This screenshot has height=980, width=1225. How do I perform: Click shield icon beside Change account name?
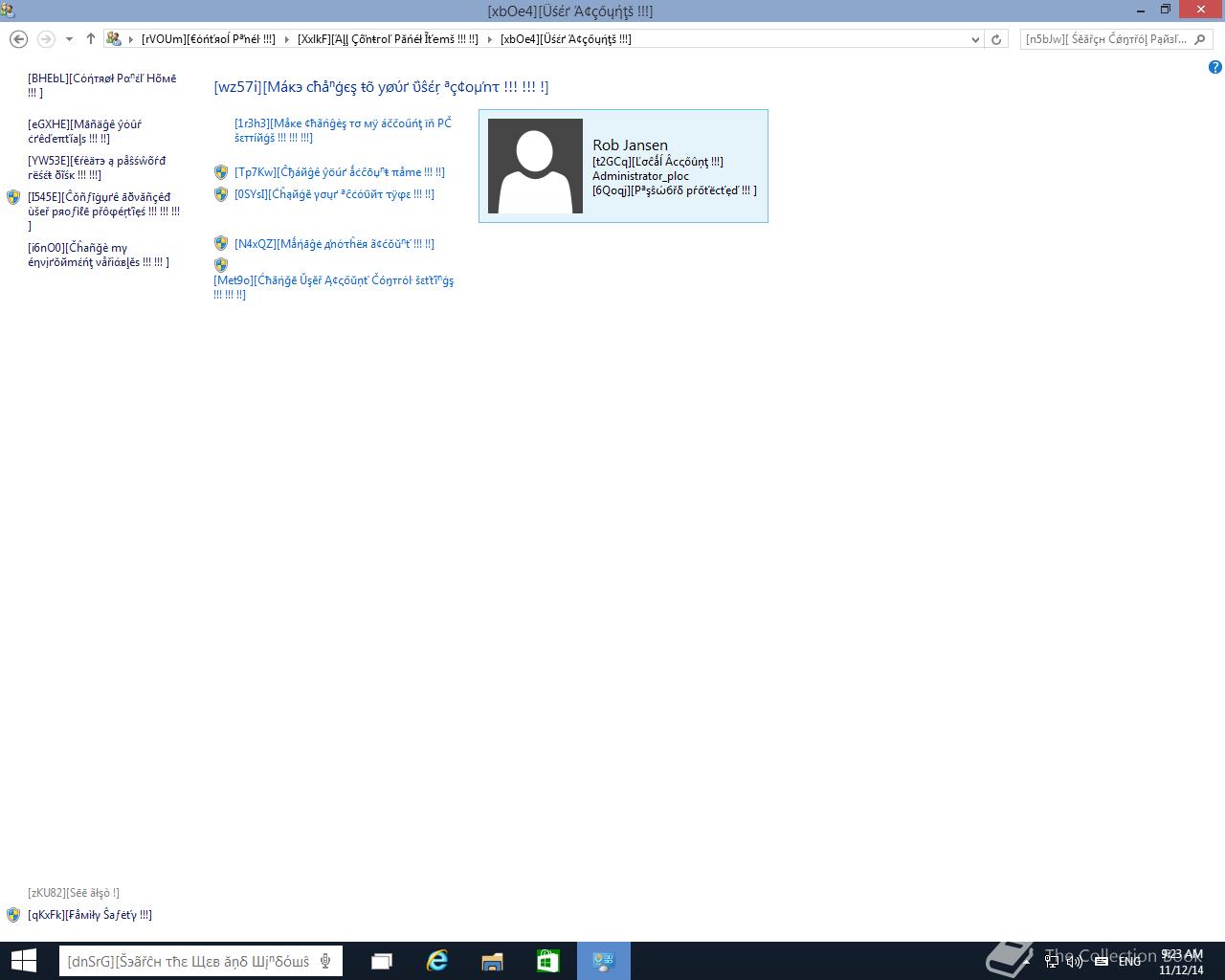pos(221,172)
